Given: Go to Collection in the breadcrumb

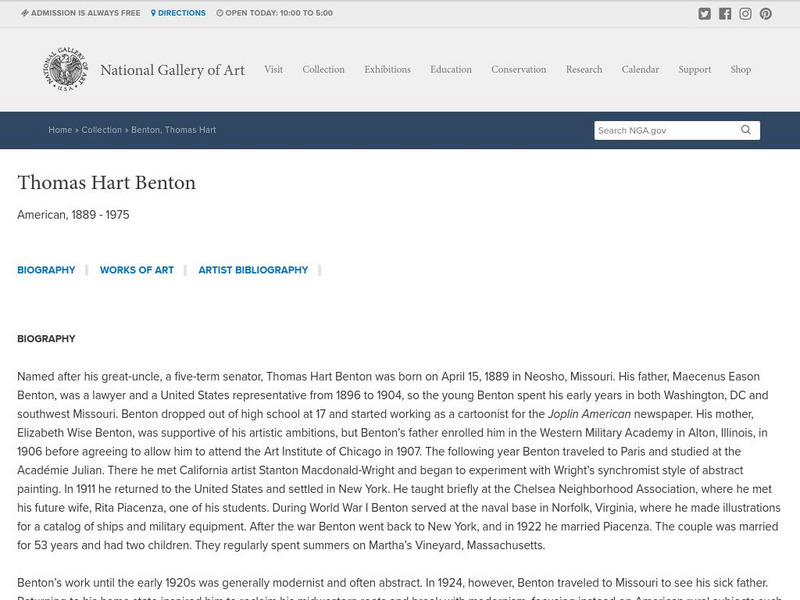Looking at the screenshot, I should pyautogui.click(x=102, y=130).
